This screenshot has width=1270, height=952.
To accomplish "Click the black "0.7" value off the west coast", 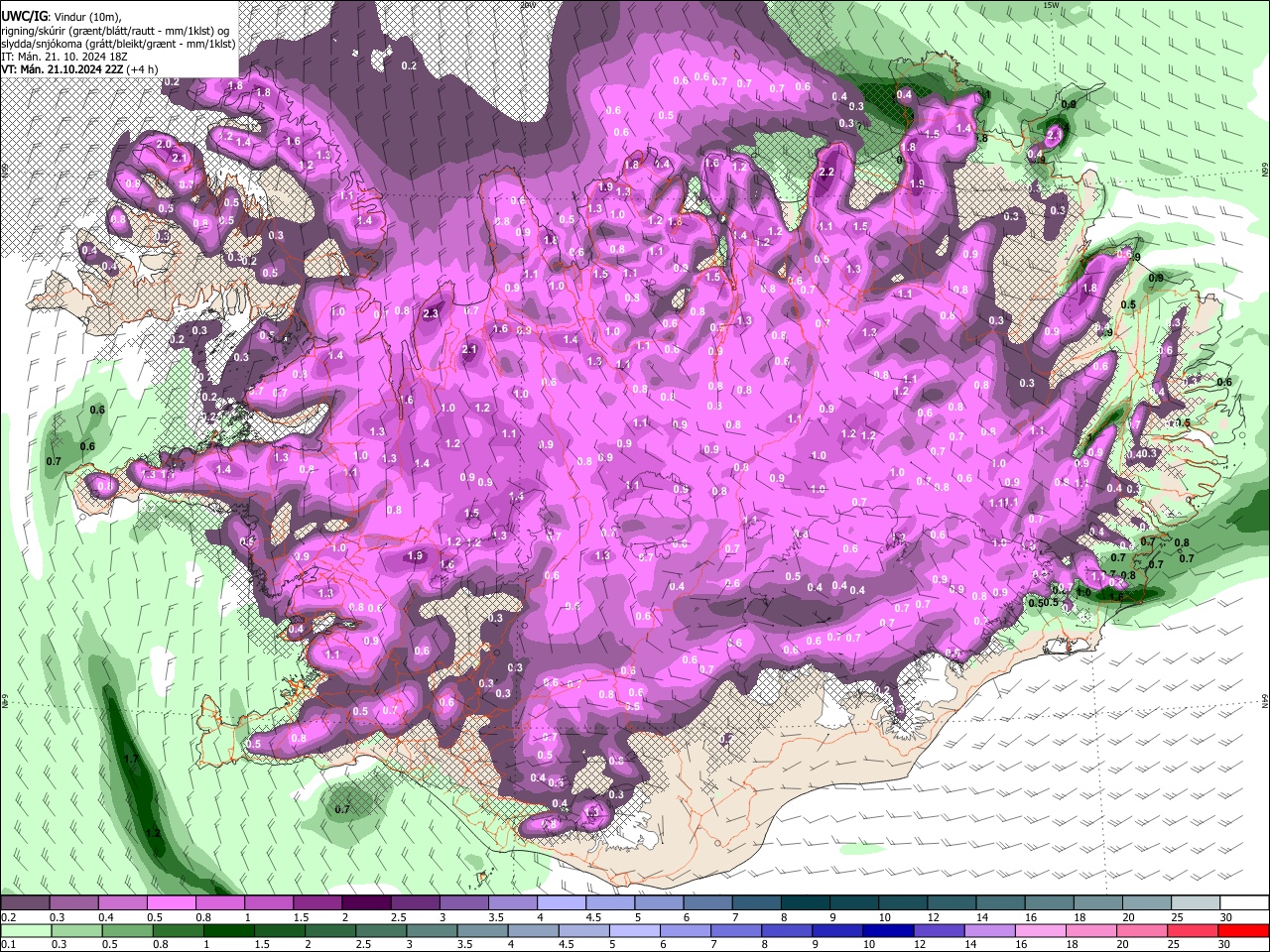I will click(54, 461).
